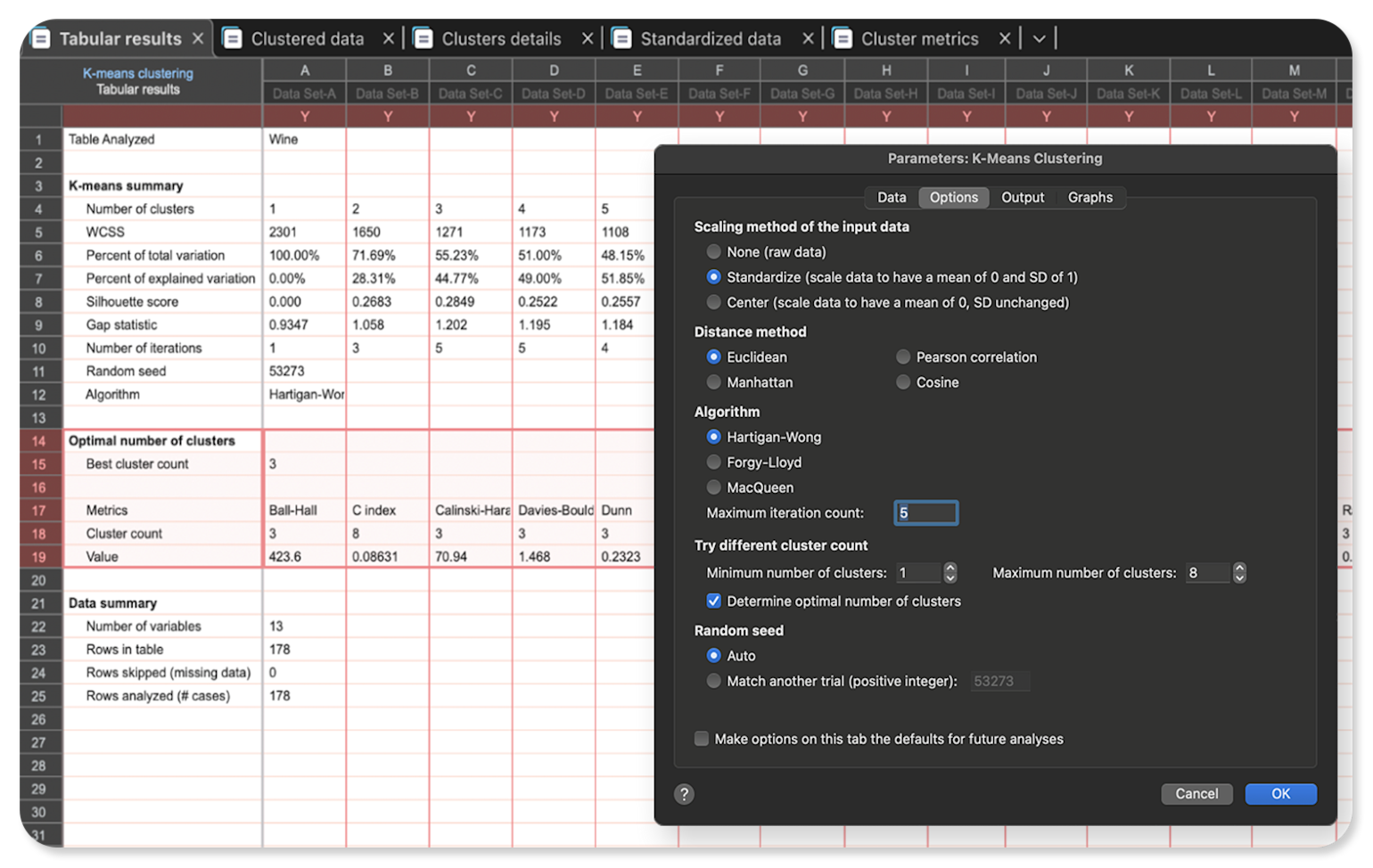Open the Graphs tab in parameters dialog
The image size is (1373, 868).
1090,198
